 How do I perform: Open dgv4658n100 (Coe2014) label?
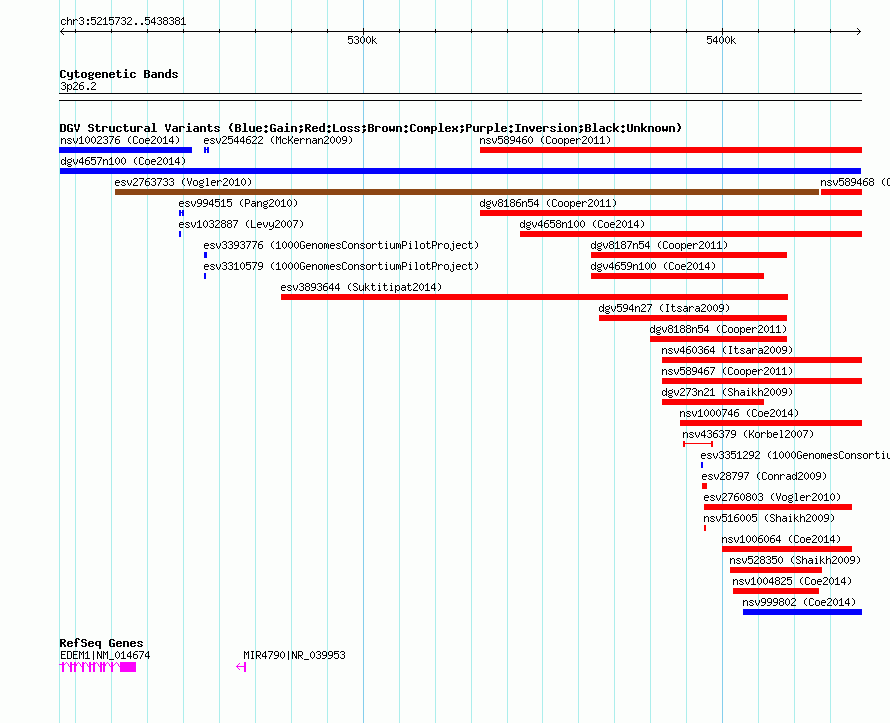(x=582, y=224)
